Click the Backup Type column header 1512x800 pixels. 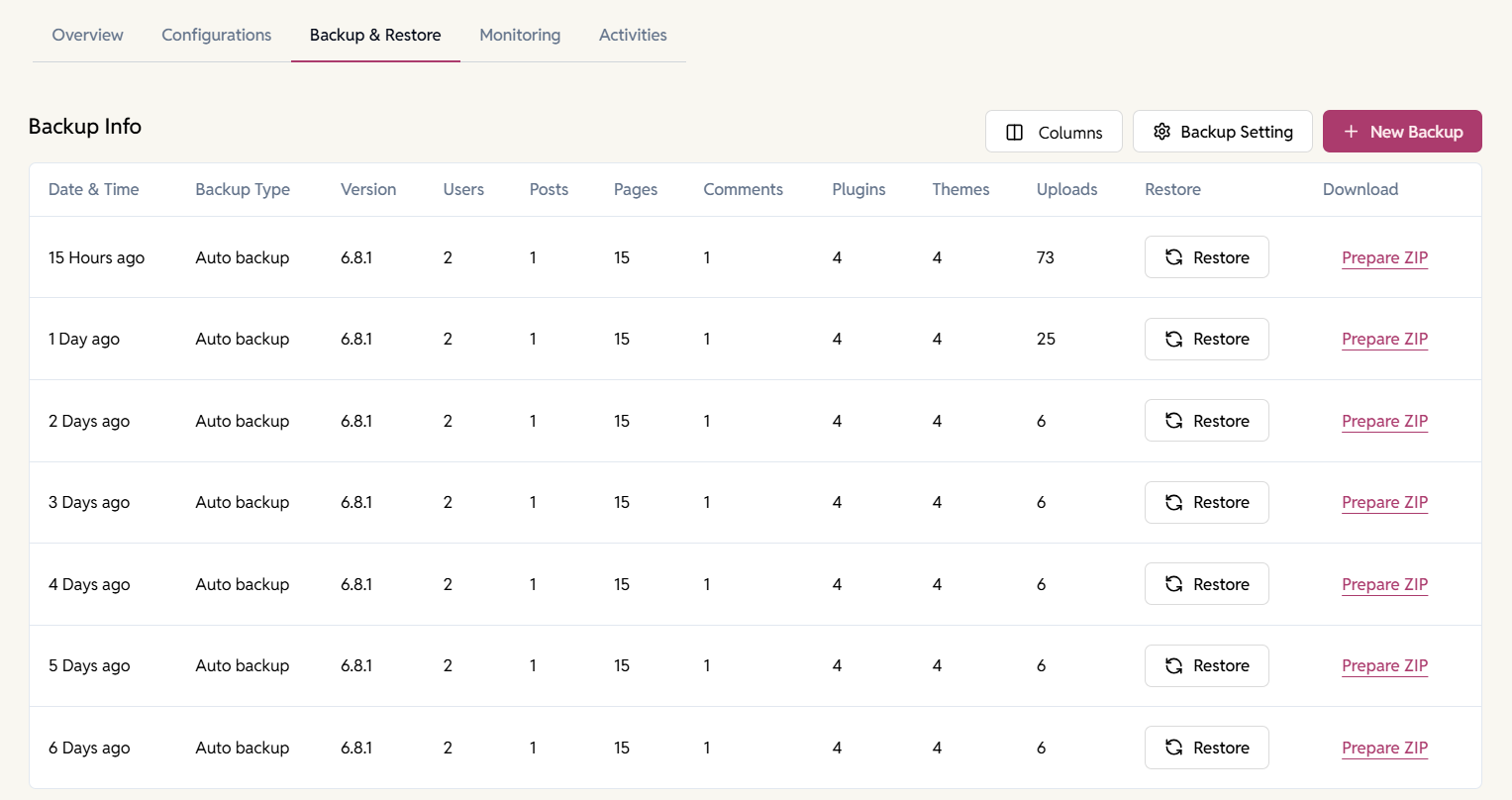coord(243,189)
